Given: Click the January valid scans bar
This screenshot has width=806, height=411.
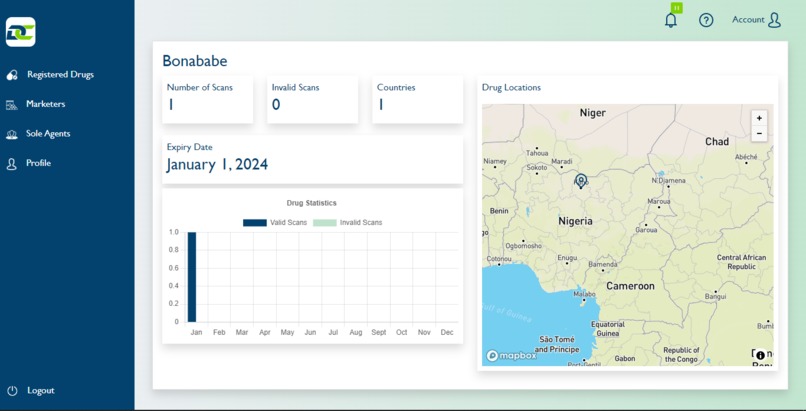Looking at the screenshot, I should (192, 277).
